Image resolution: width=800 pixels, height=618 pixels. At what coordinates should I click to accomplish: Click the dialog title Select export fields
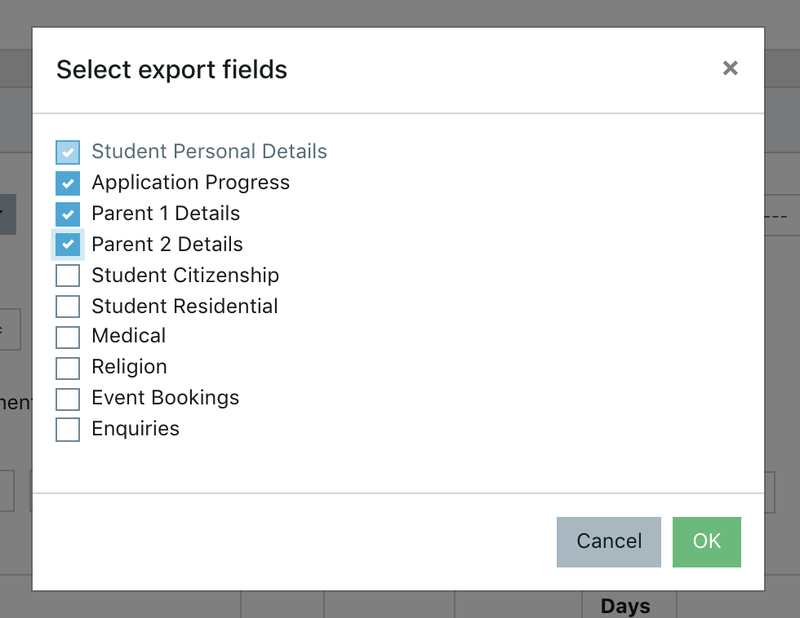(x=171, y=70)
